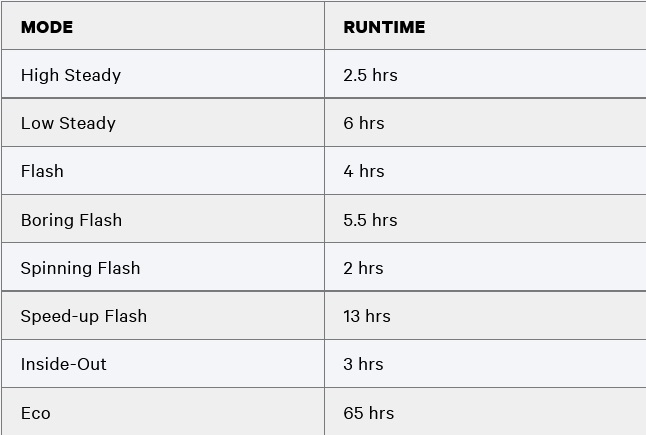Image resolution: width=646 pixels, height=435 pixels.
Task: Select the Low Steady mode cell
Action: (163, 122)
